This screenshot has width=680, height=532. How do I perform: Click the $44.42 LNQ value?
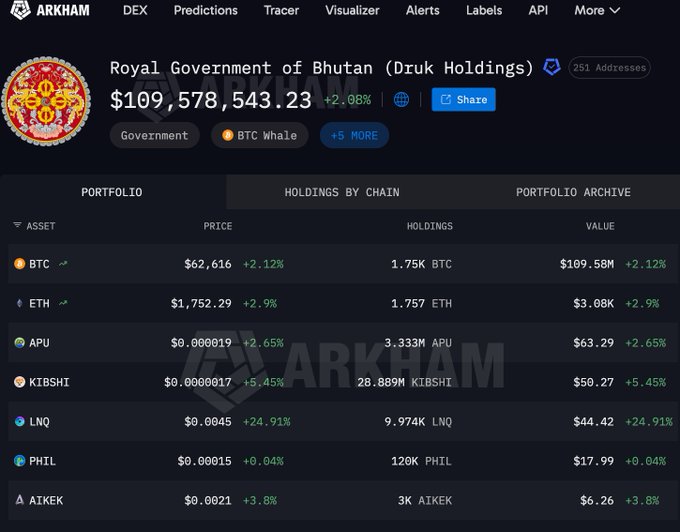pyautogui.click(x=594, y=422)
